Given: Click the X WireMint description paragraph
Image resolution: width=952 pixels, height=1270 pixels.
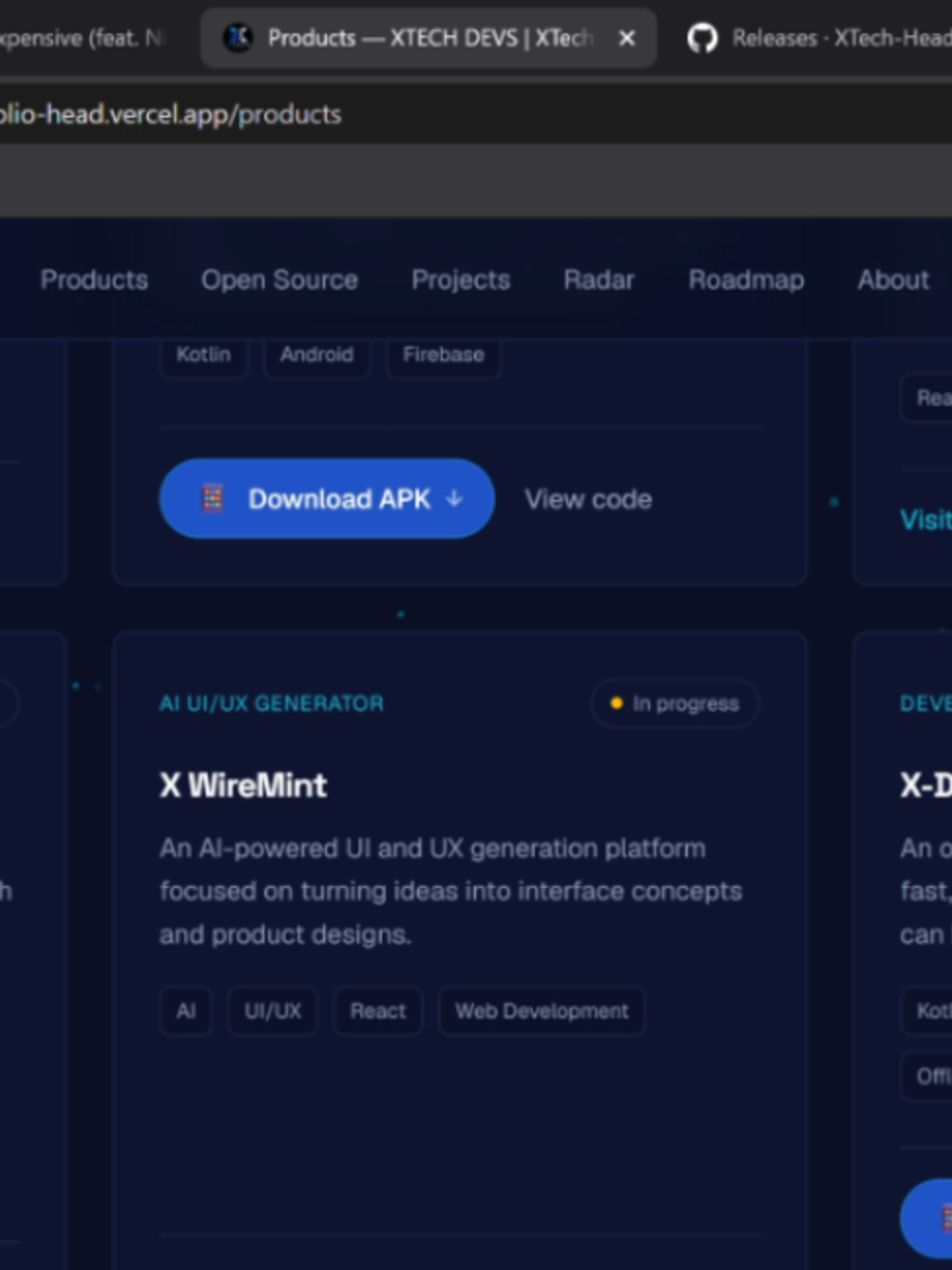Looking at the screenshot, I should pos(451,891).
